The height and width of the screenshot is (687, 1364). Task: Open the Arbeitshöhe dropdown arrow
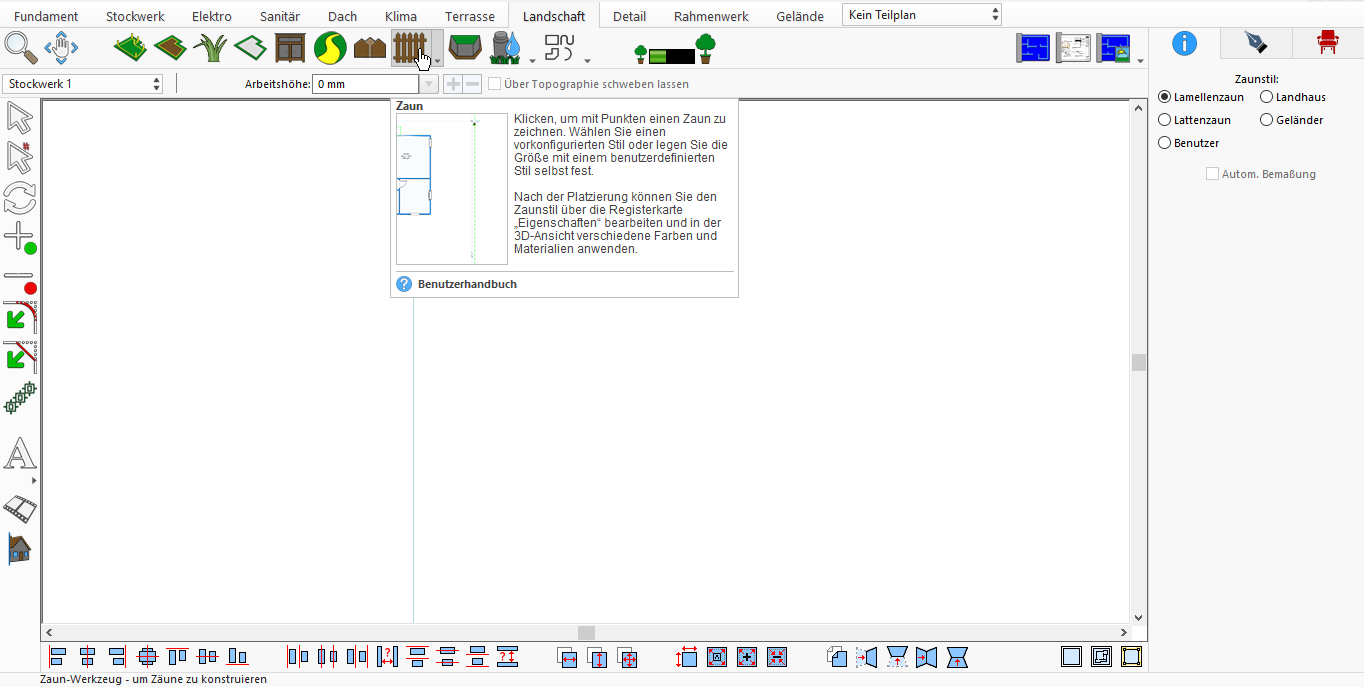(429, 84)
